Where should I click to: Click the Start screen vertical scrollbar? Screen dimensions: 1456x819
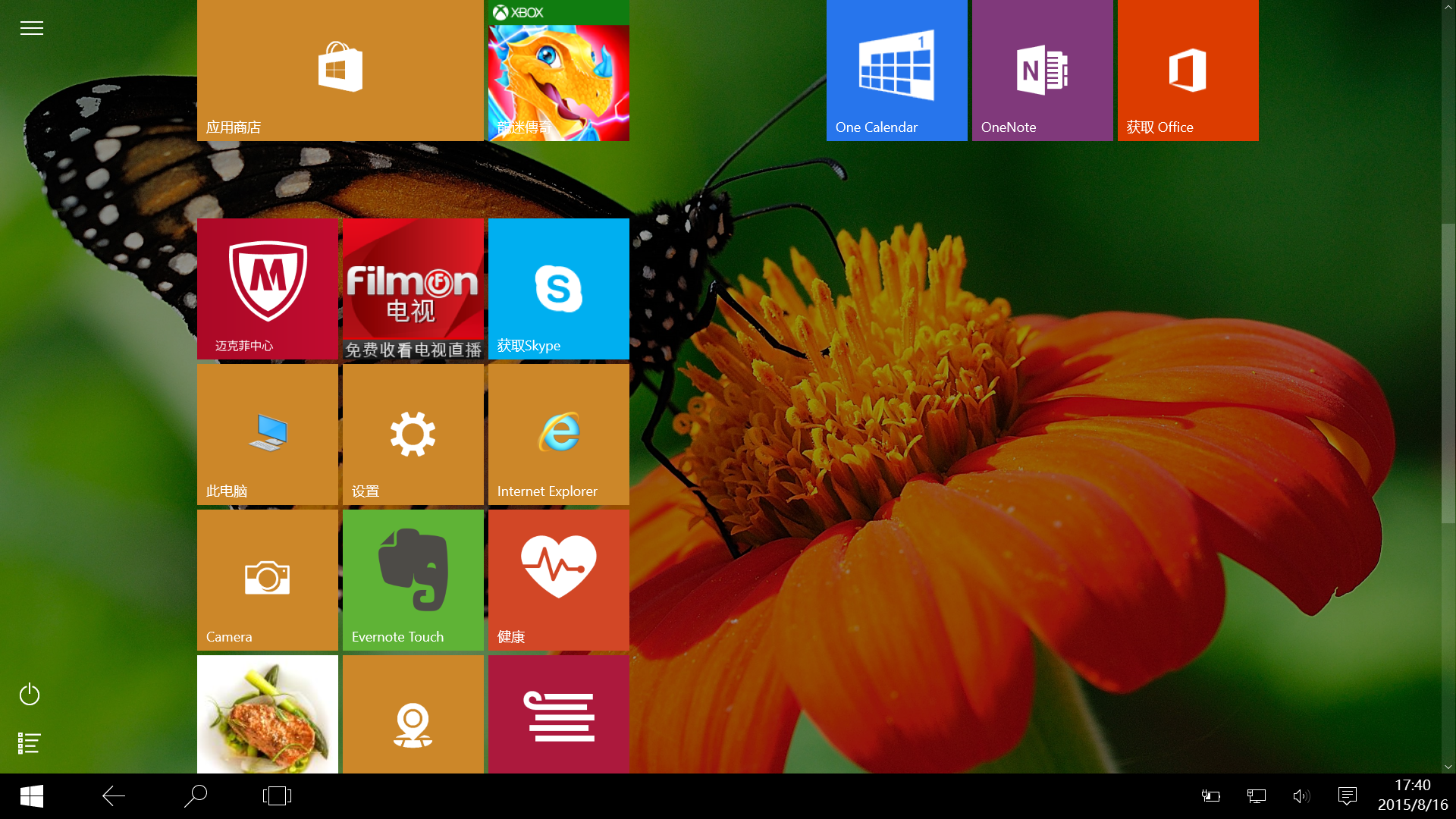[x=1448, y=372]
